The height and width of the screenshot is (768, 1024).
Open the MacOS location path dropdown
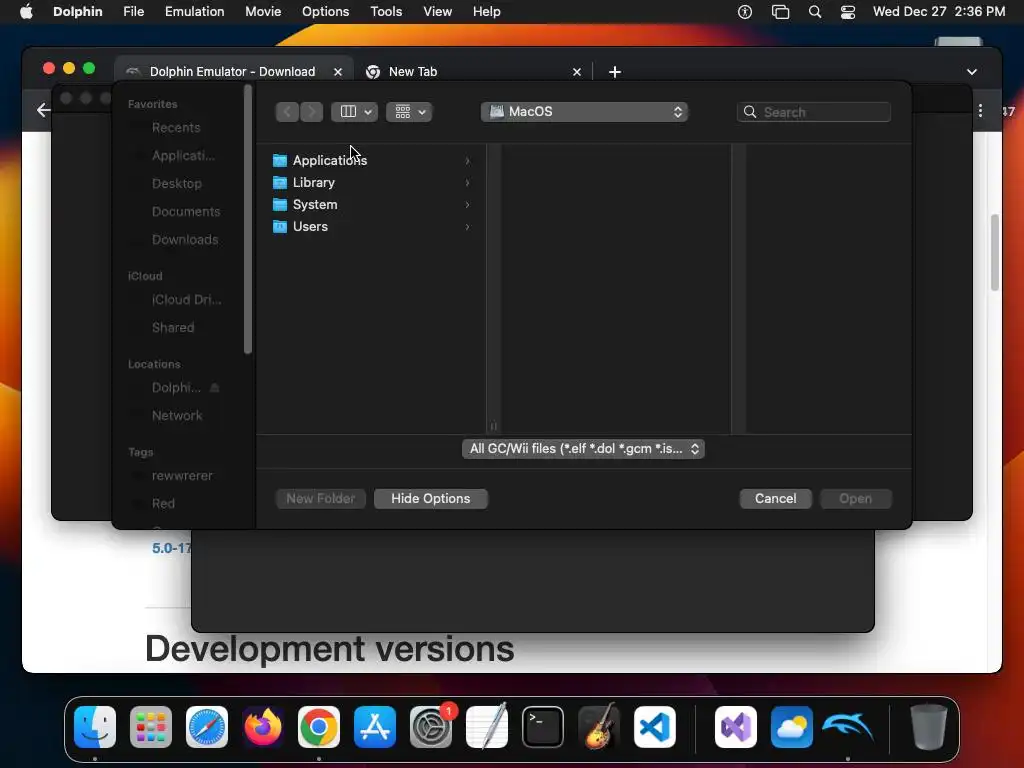pyautogui.click(x=584, y=112)
